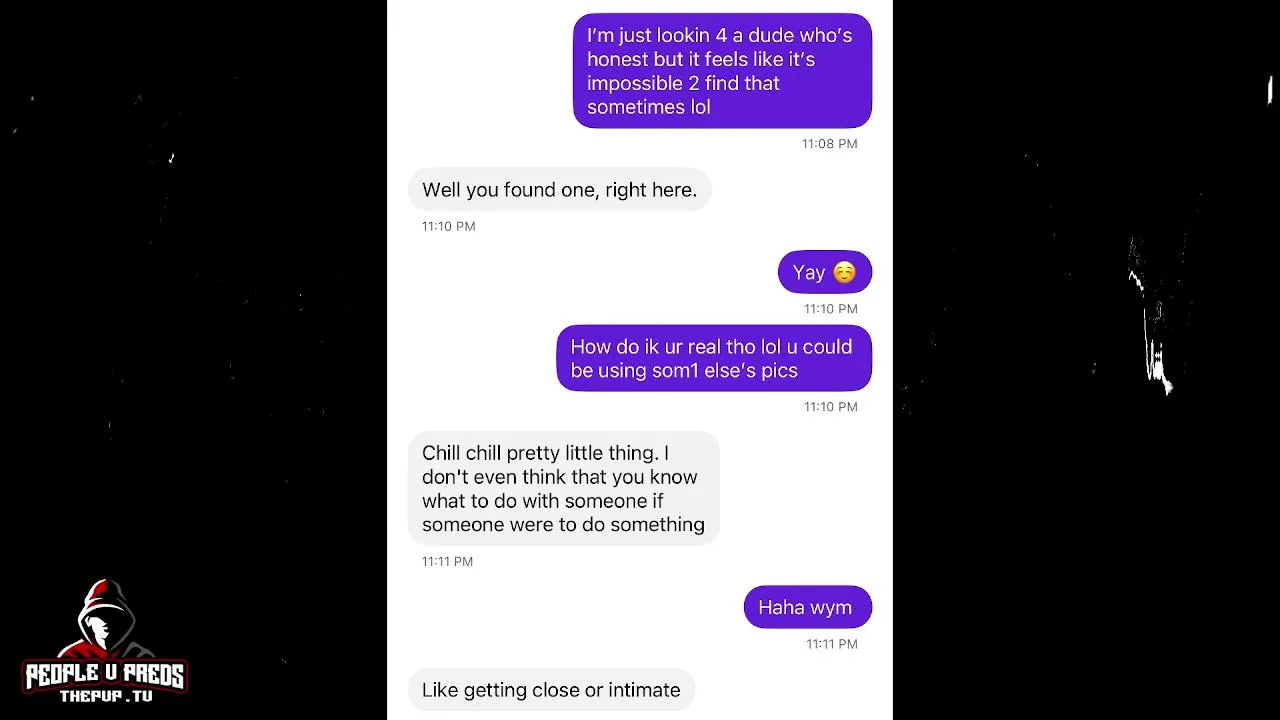Click the blushing emoji in Yay message

pyautogui.click(x=844, y=272)
